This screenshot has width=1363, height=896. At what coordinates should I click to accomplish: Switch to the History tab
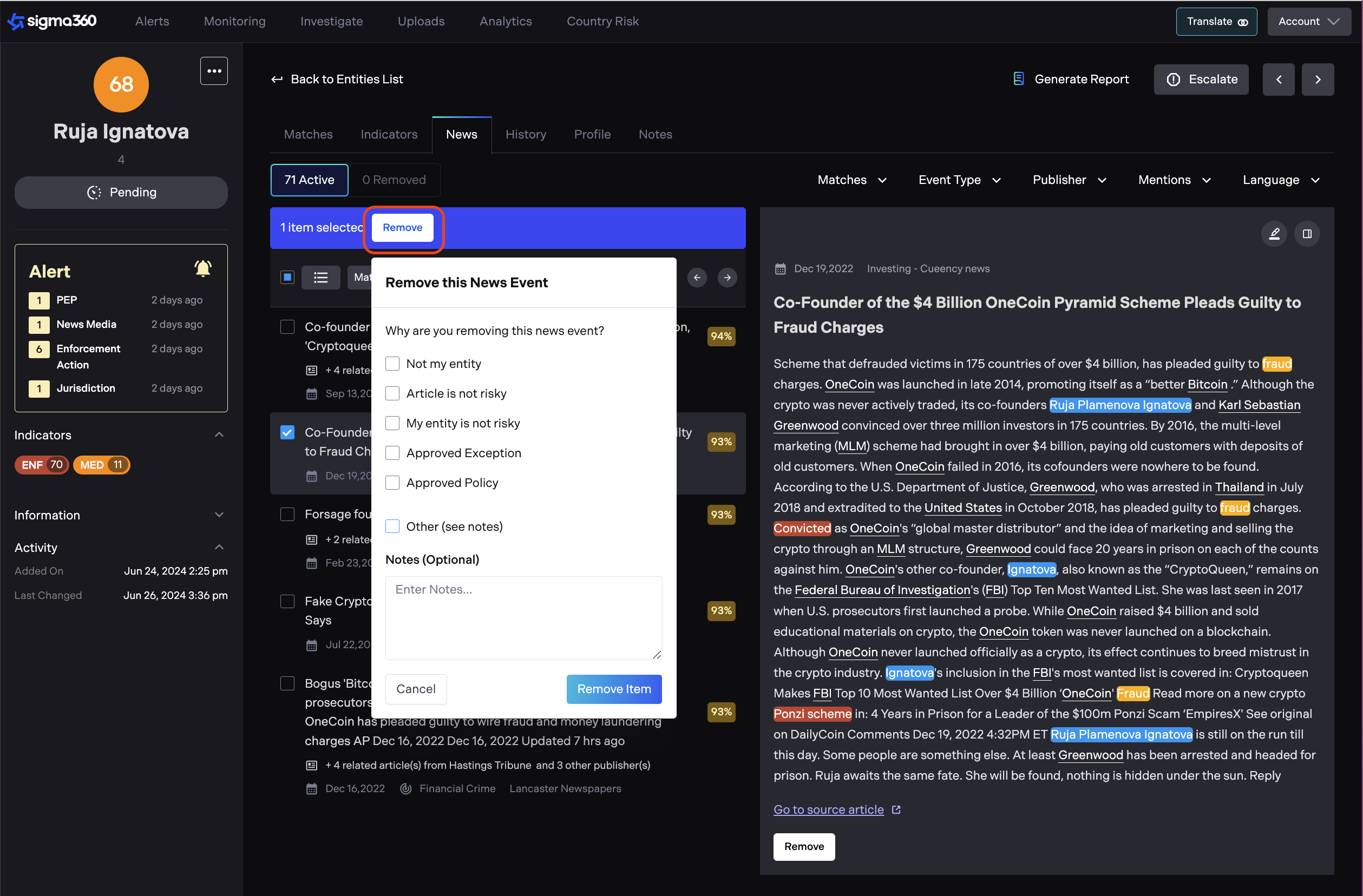(525, 135)
